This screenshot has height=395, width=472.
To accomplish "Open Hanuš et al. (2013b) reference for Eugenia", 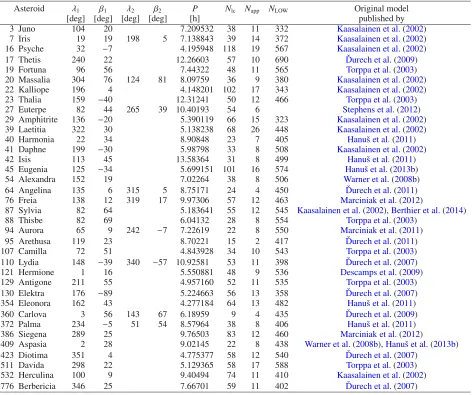I will coord(381,170).
